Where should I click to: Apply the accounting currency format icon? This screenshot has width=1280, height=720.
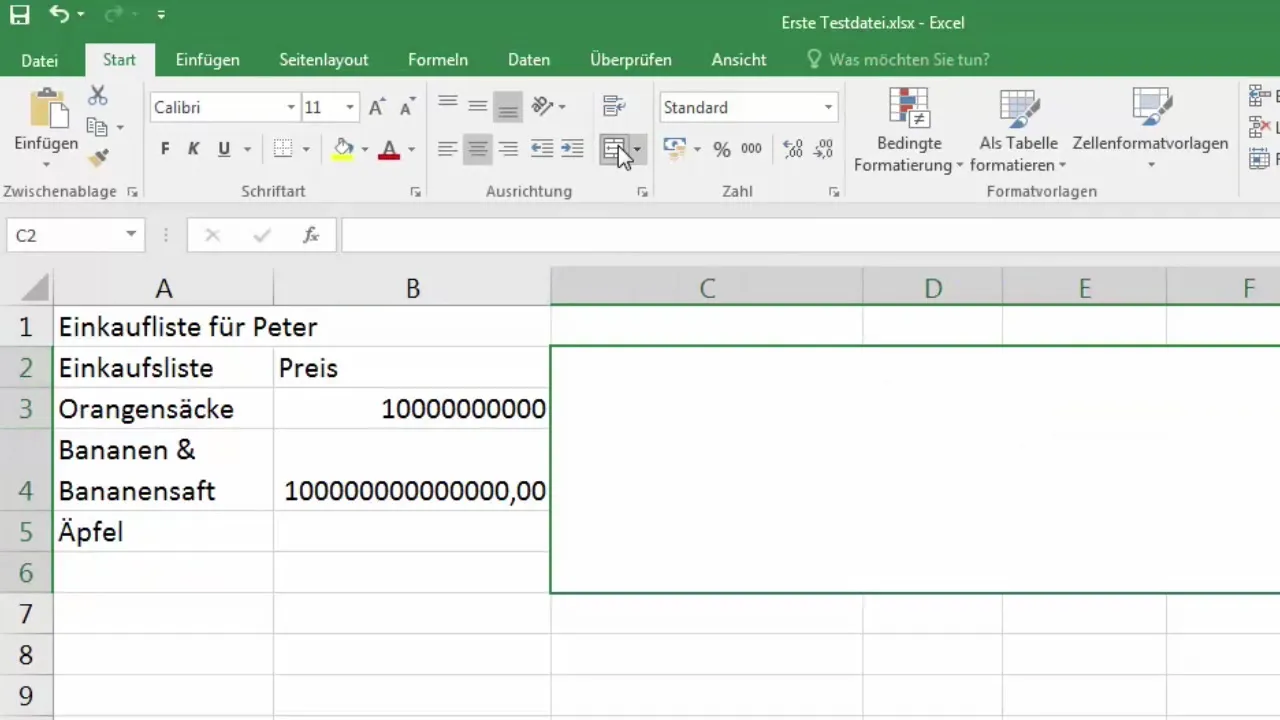click(x=675, y=149)
